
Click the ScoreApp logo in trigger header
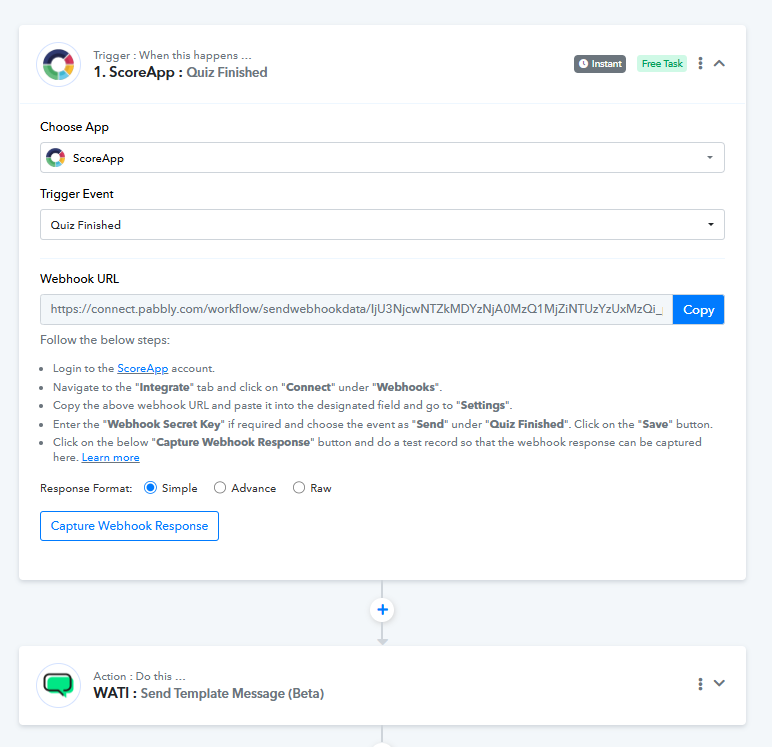click(x=58, y=64)
